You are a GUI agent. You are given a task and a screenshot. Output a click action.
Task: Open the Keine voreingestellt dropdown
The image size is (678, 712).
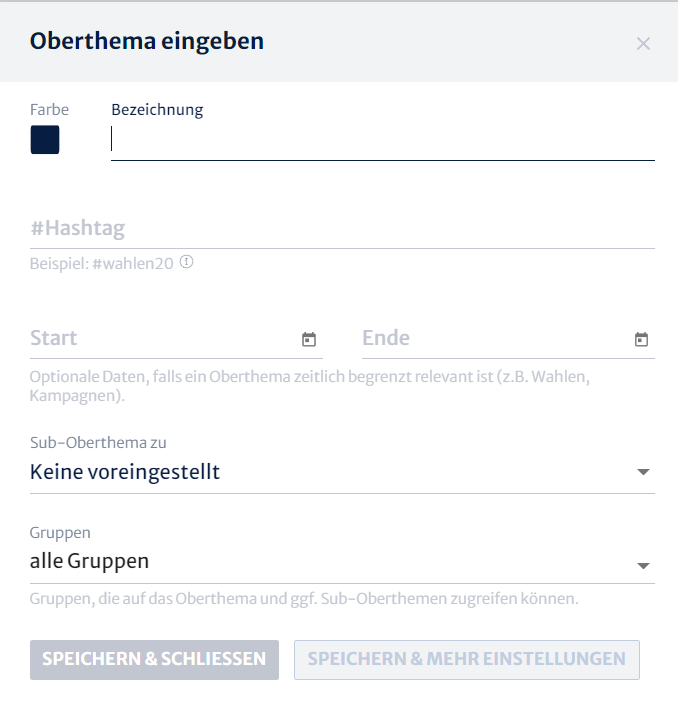pos(342,472)
